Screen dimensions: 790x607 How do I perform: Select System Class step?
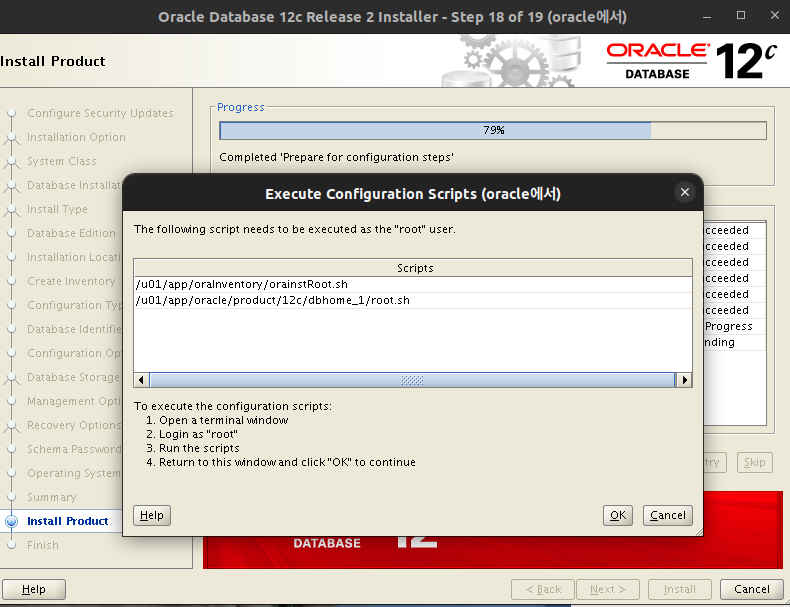point(61,161)
